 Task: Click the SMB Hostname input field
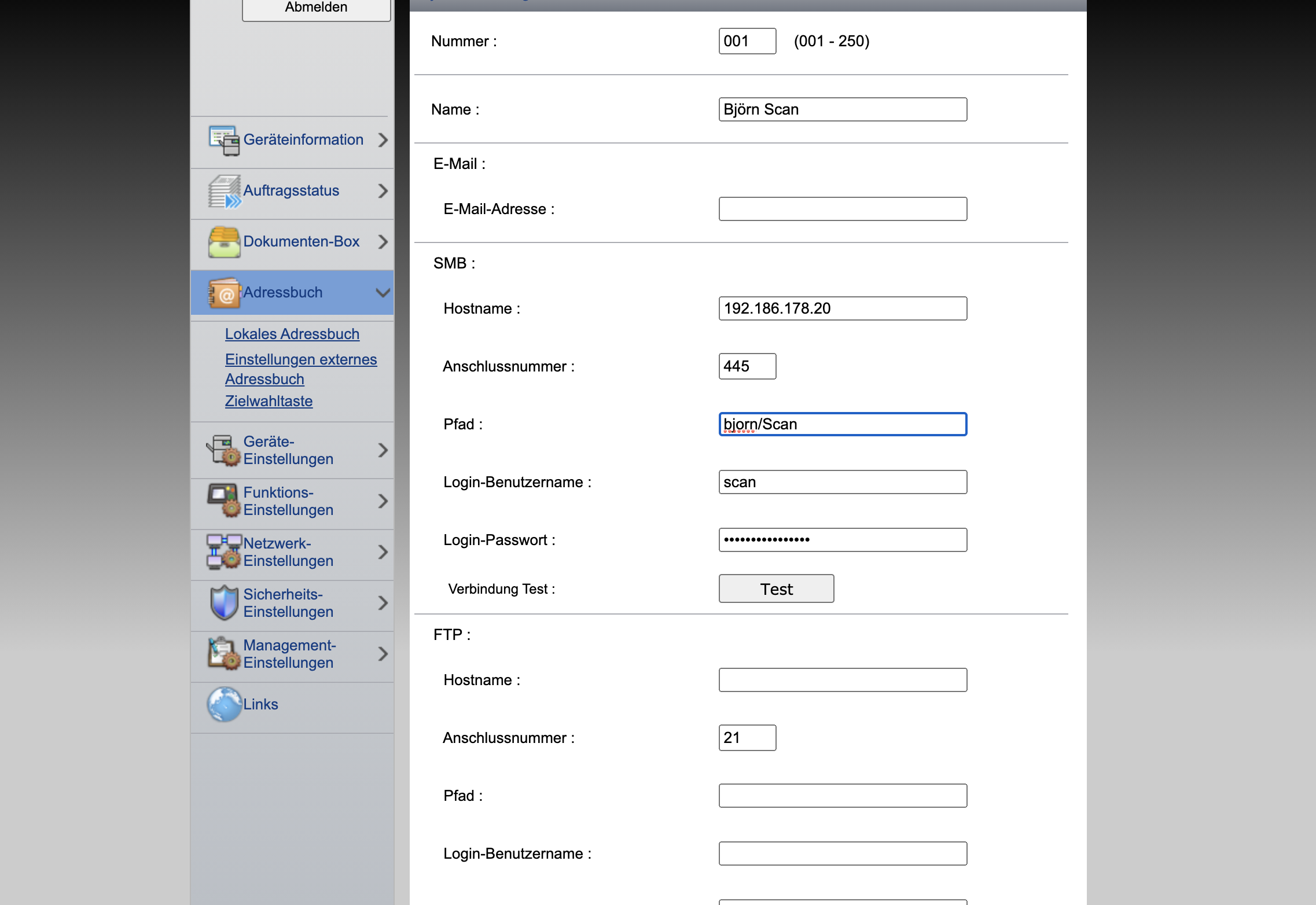tap(842, 308)
